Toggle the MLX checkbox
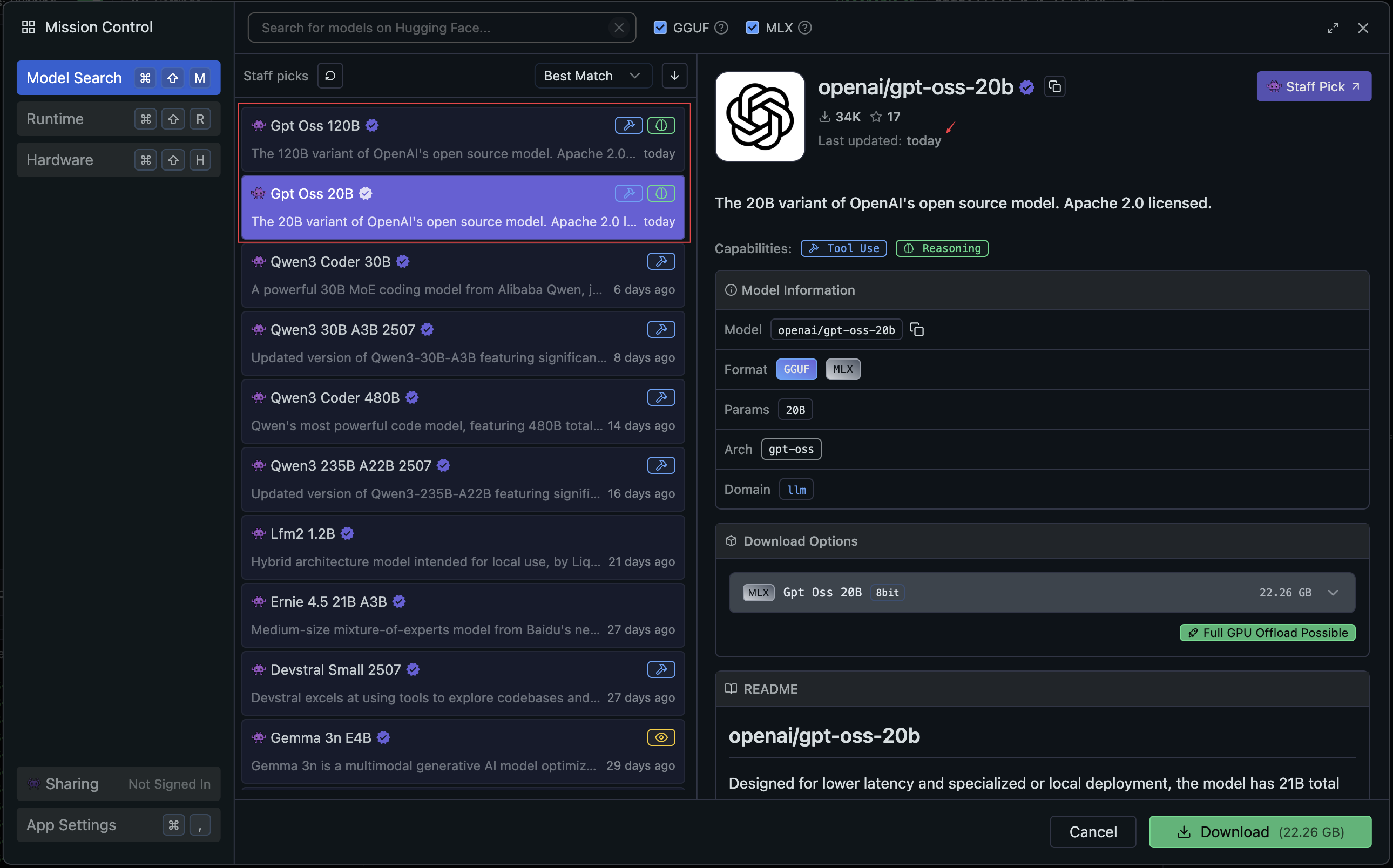The image size is (1393, 868). pos(752,28)
